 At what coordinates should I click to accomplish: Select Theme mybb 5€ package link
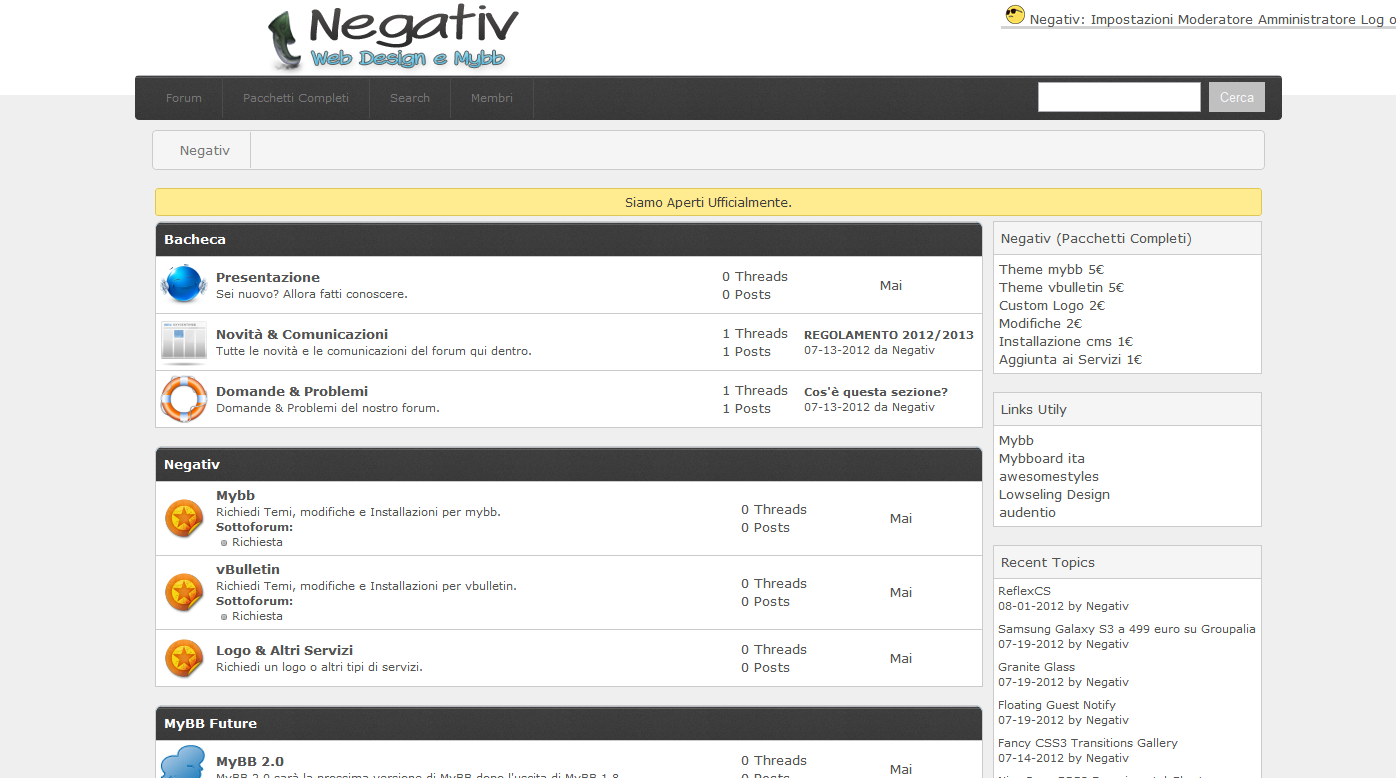(1051, 269)
